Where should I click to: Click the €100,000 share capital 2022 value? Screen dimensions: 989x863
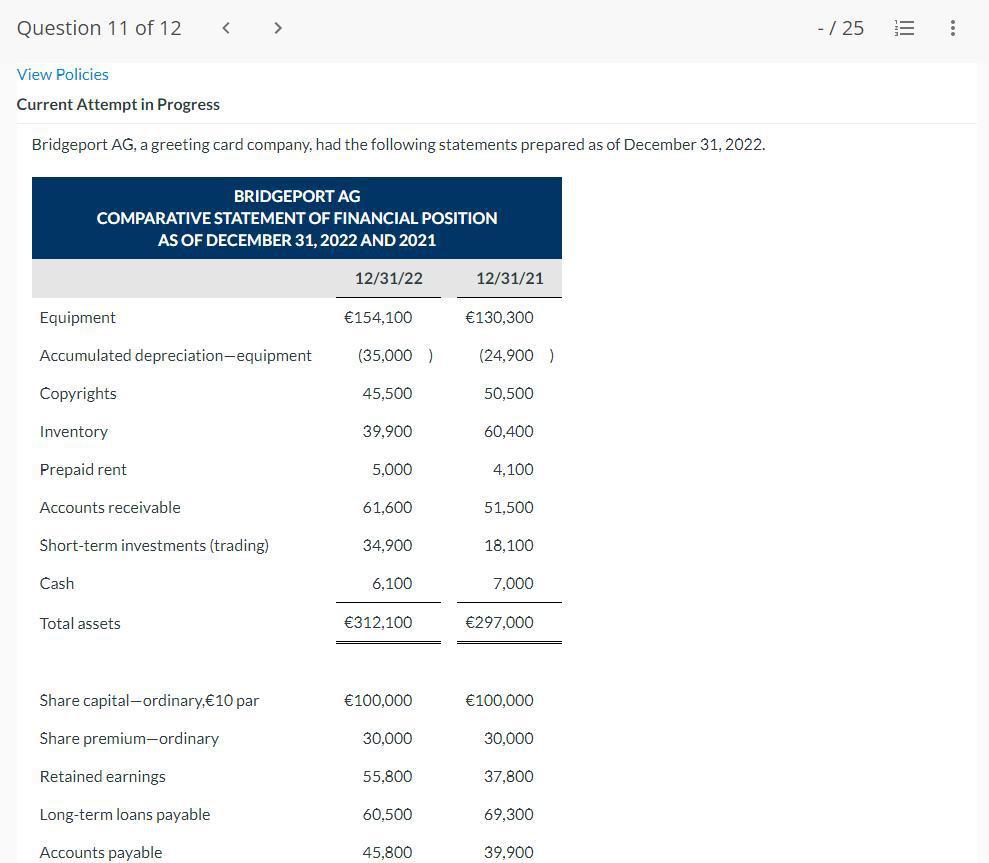378,700
